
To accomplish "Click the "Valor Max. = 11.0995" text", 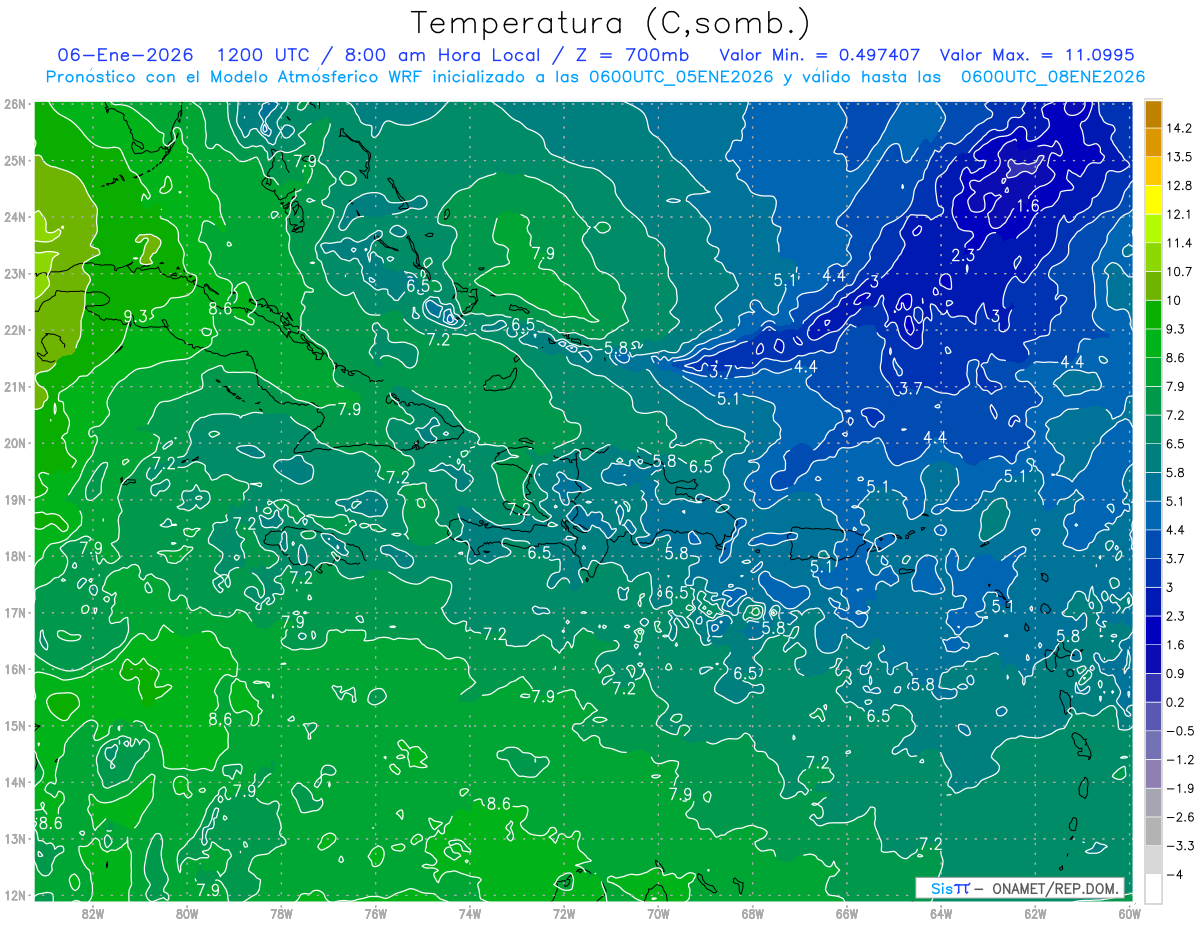I will pyautogui.click(x=1038, y=55).
